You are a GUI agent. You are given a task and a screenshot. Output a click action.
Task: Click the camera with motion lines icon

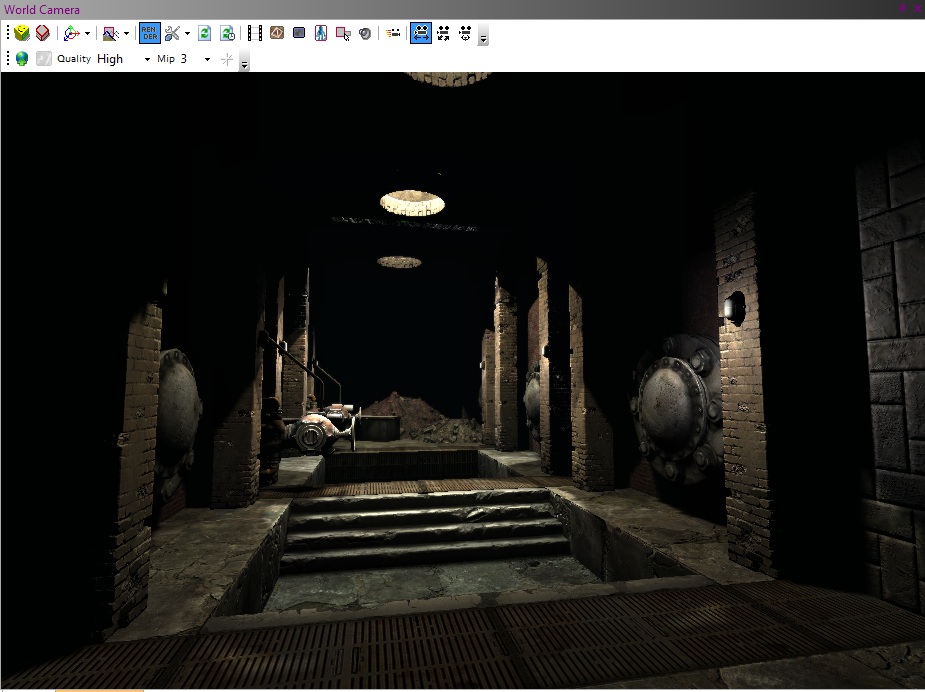pyautogui.click(x=393, y=33)
